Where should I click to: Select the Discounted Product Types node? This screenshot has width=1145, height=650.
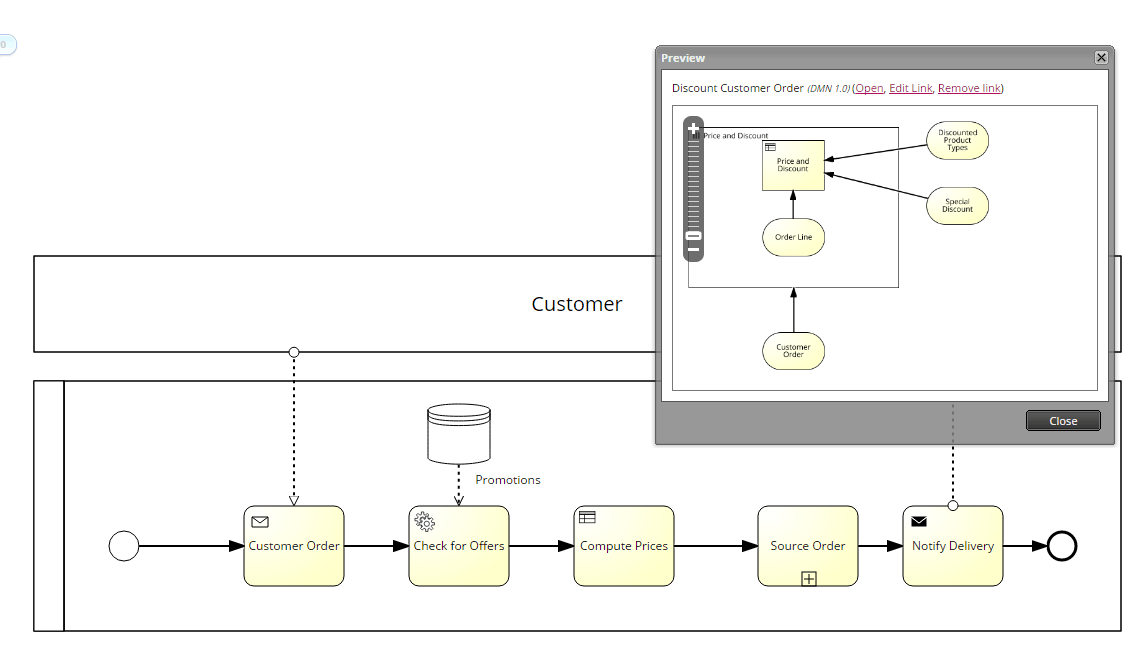point(957,140)
